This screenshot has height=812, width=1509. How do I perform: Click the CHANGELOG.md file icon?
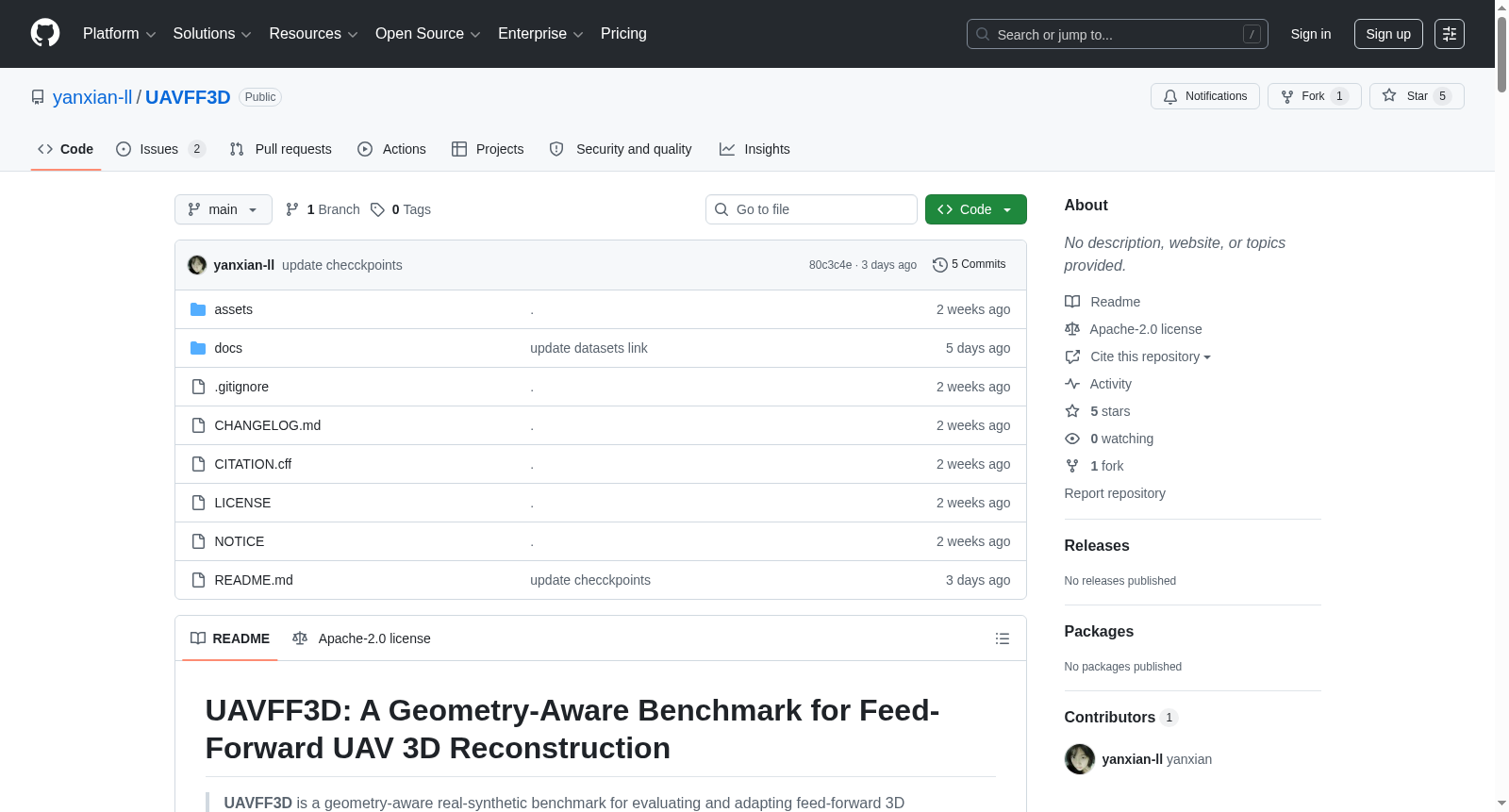(198, 425)
